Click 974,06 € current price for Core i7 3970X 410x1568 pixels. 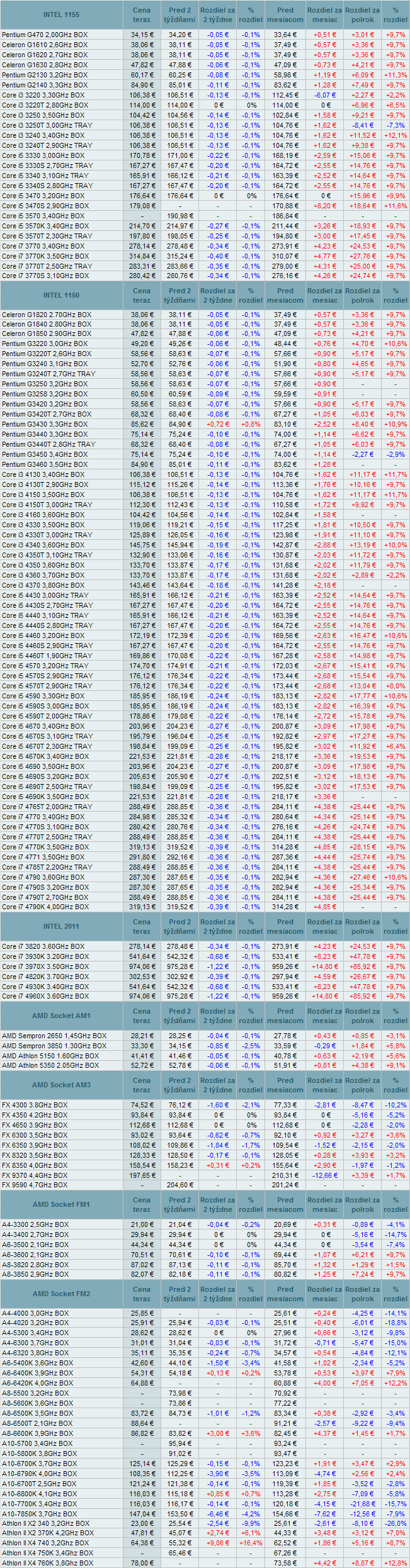coord(142,966)
